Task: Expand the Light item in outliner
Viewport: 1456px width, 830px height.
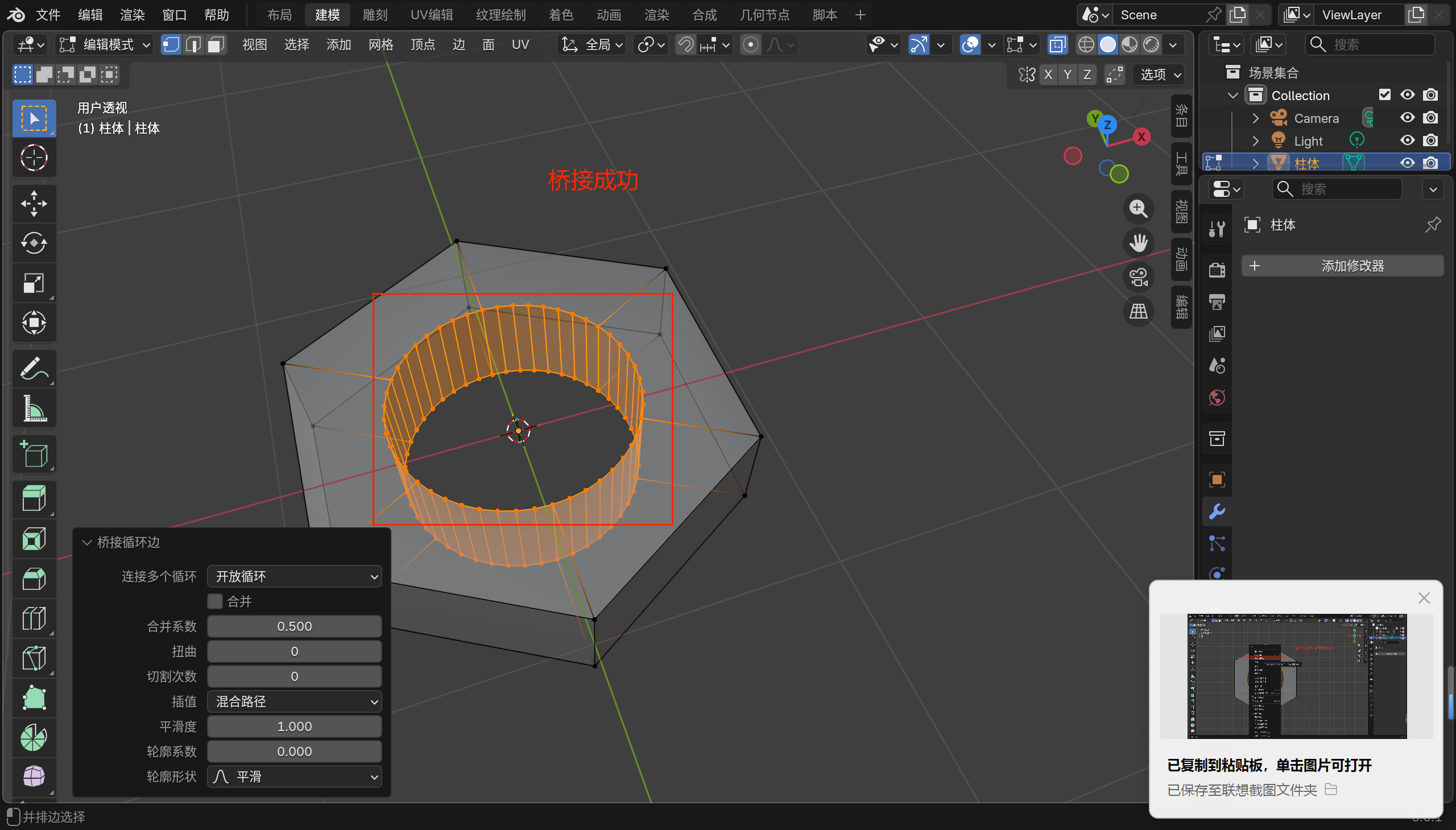Action: [x=1255, y=141]
